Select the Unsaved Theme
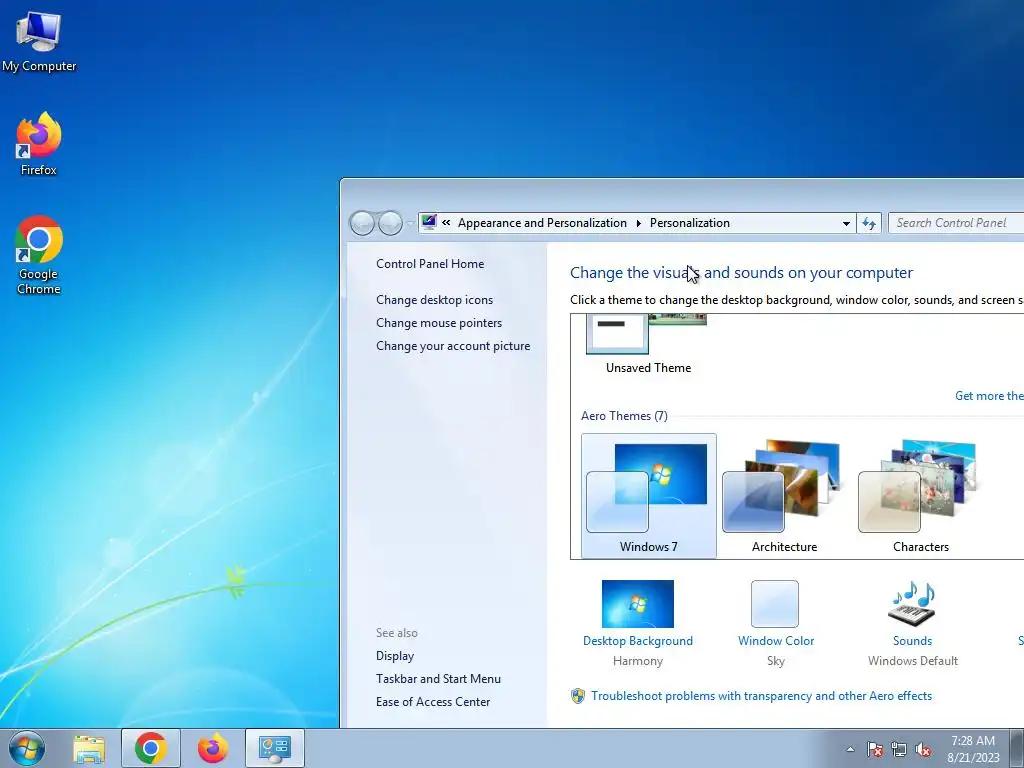Image resolution: width=1024 pixels, height=768 pixels. pyautogui.click(x=648, y=345)
